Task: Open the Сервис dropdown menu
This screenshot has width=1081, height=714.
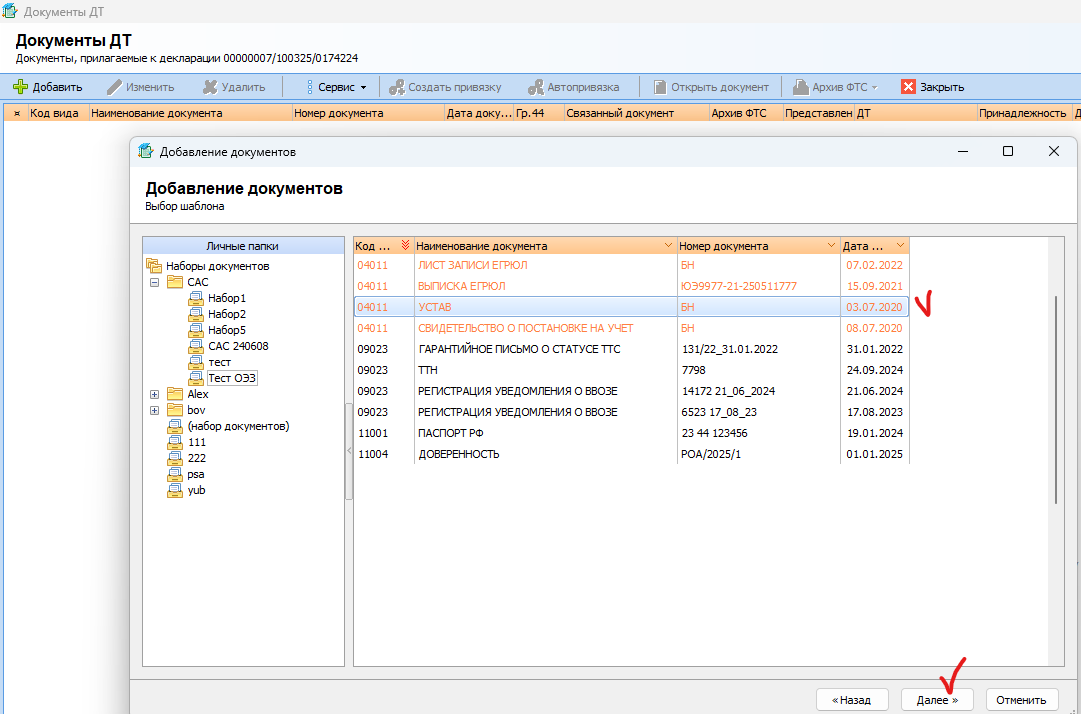Action: click(x=336, y=88)
